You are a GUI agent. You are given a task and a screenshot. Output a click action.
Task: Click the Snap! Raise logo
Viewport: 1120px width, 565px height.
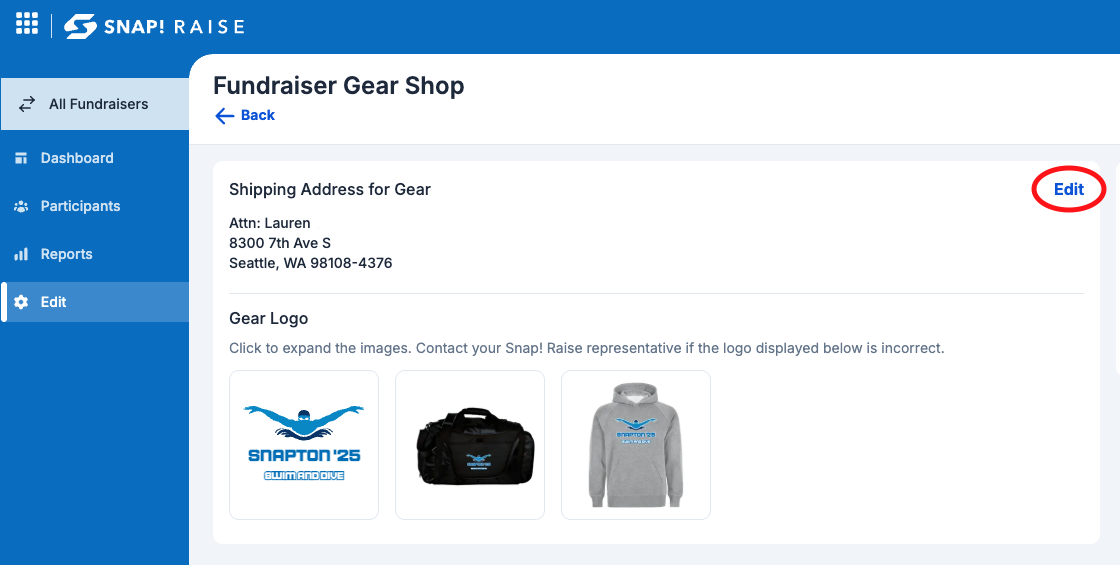point(154,26)
